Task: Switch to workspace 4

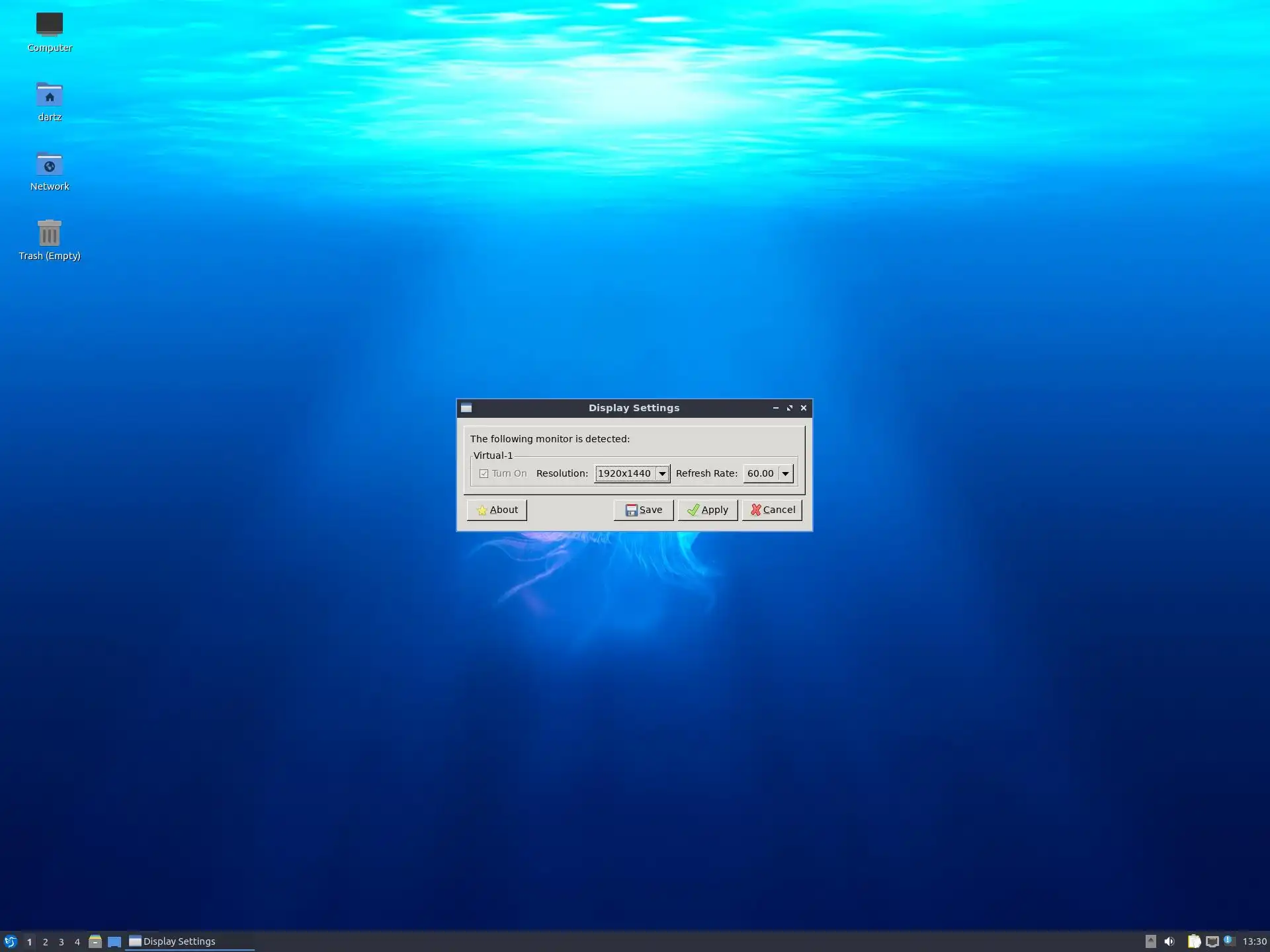Action: pos(77,941)
